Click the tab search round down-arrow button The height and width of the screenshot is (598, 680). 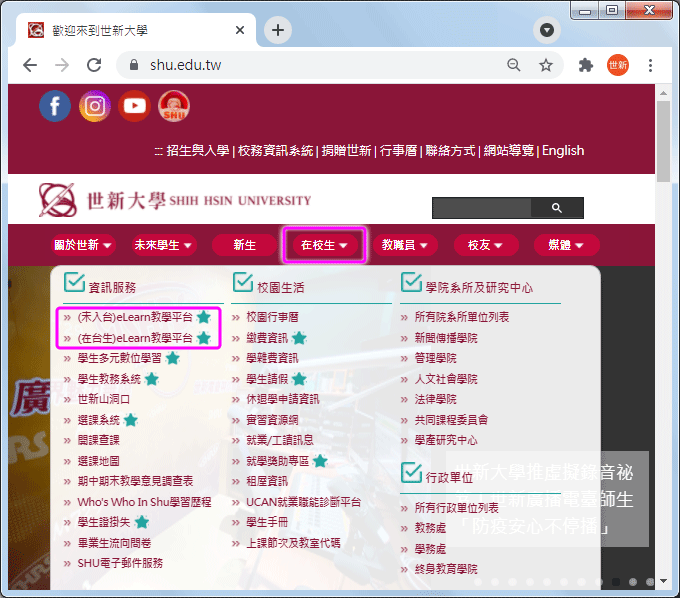(546, 30)
